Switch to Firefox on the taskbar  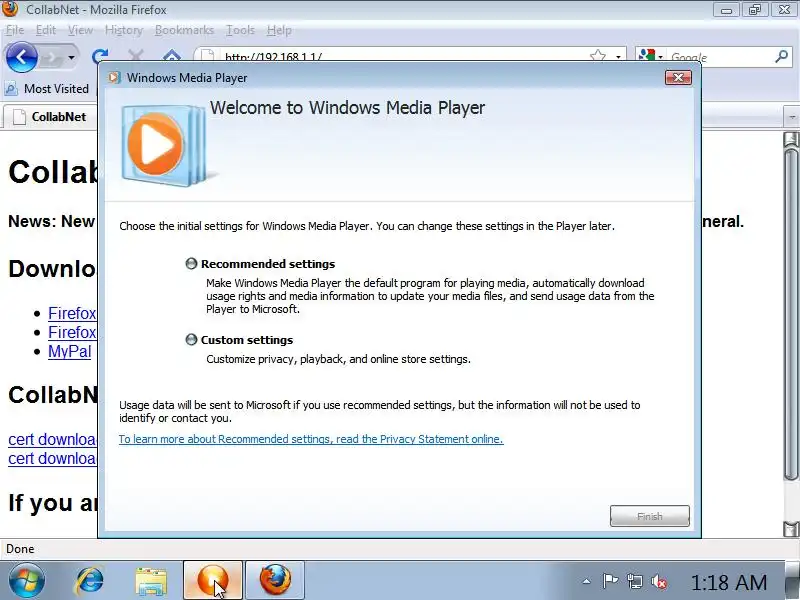(275, 581)
